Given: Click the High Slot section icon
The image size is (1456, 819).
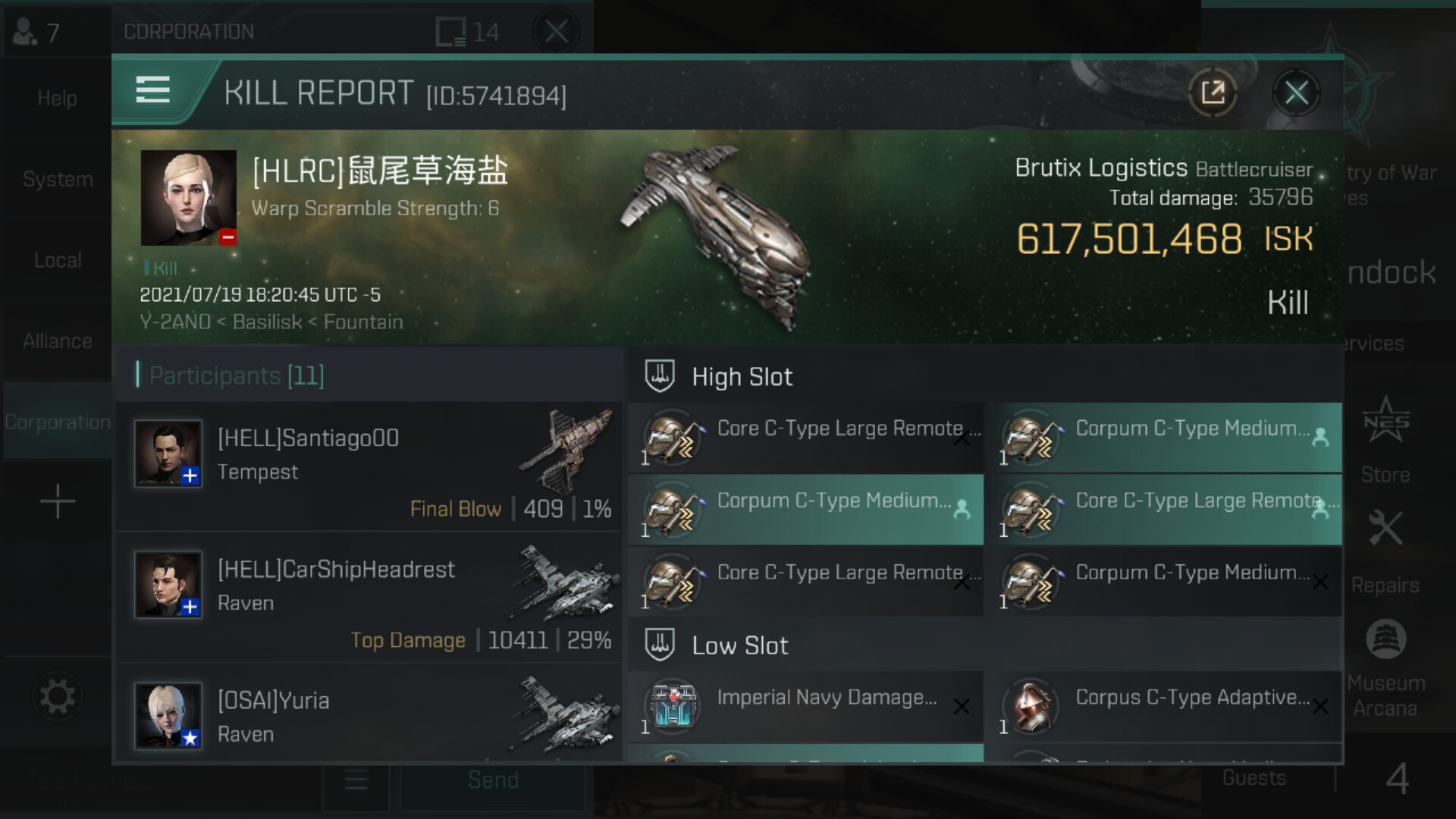Looking at the screenshot, I should click(x=660, y=376).
